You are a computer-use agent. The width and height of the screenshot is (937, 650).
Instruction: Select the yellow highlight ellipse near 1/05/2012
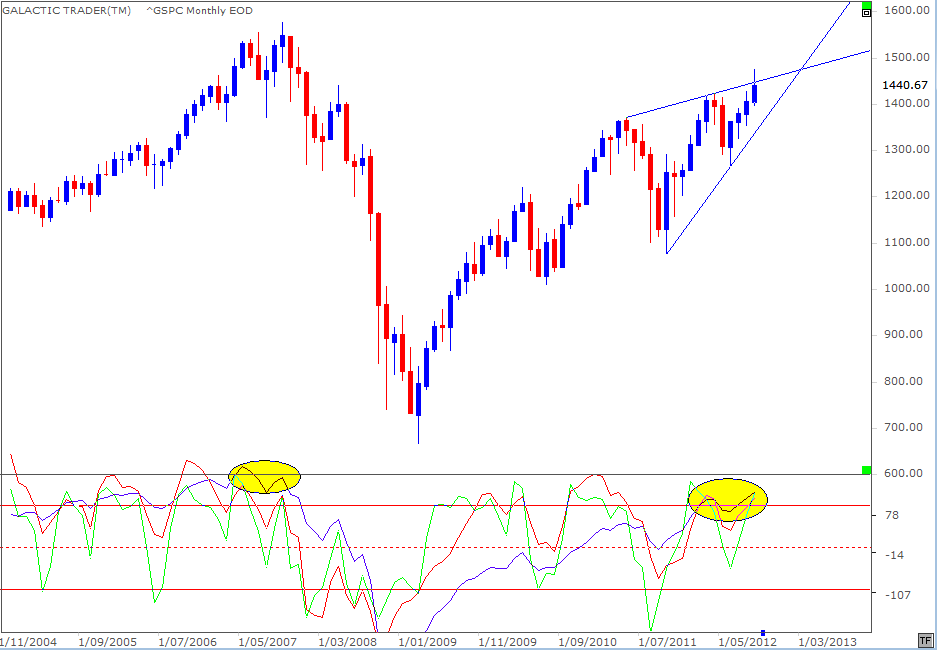pyautogui.click(x=728, y=500)
